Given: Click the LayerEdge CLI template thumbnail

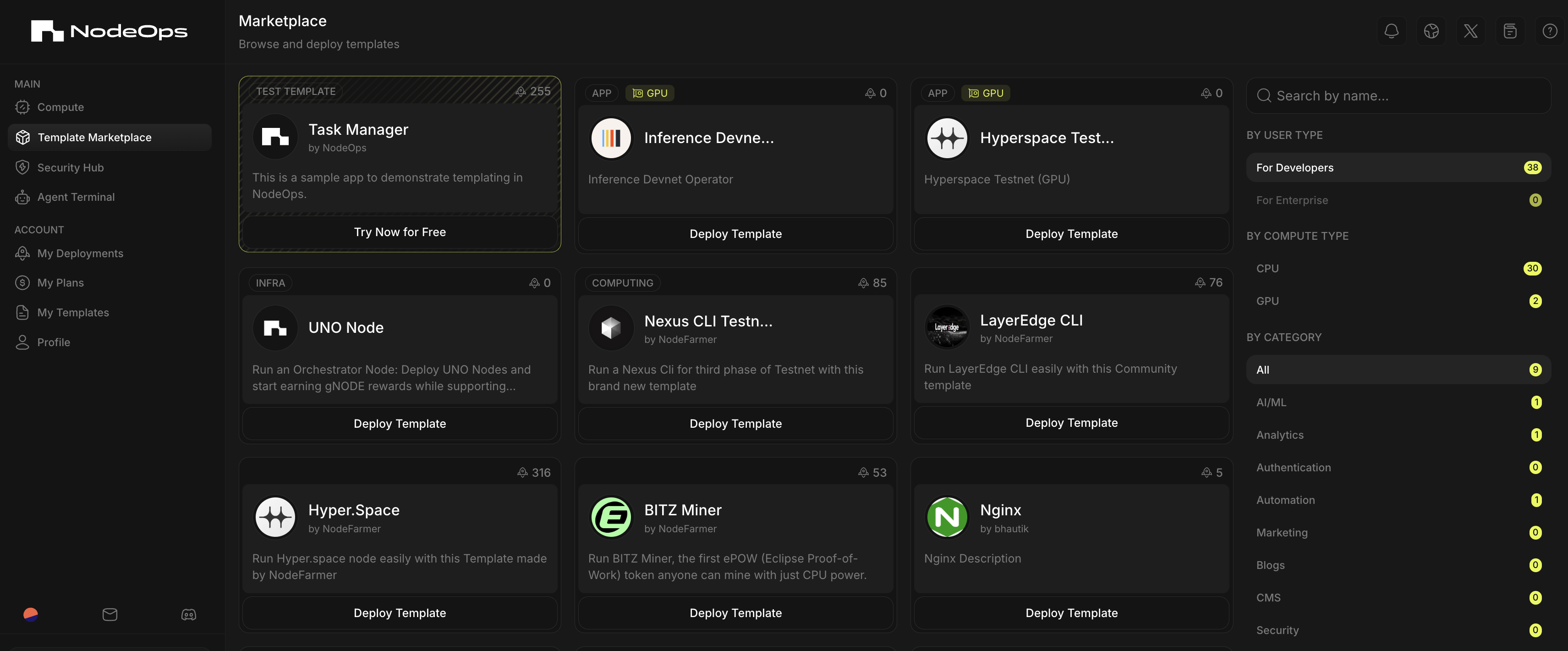Looking at the screenshot, I should (947, 327).
